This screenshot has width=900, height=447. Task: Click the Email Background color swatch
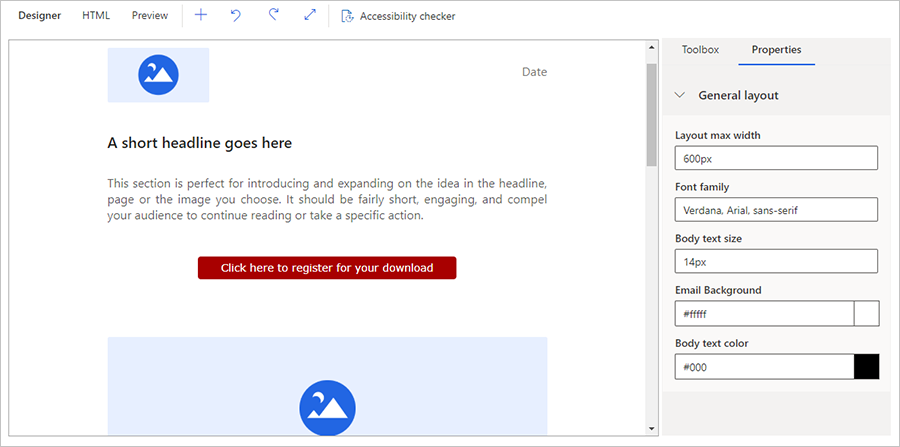click(x=866, y=314)
